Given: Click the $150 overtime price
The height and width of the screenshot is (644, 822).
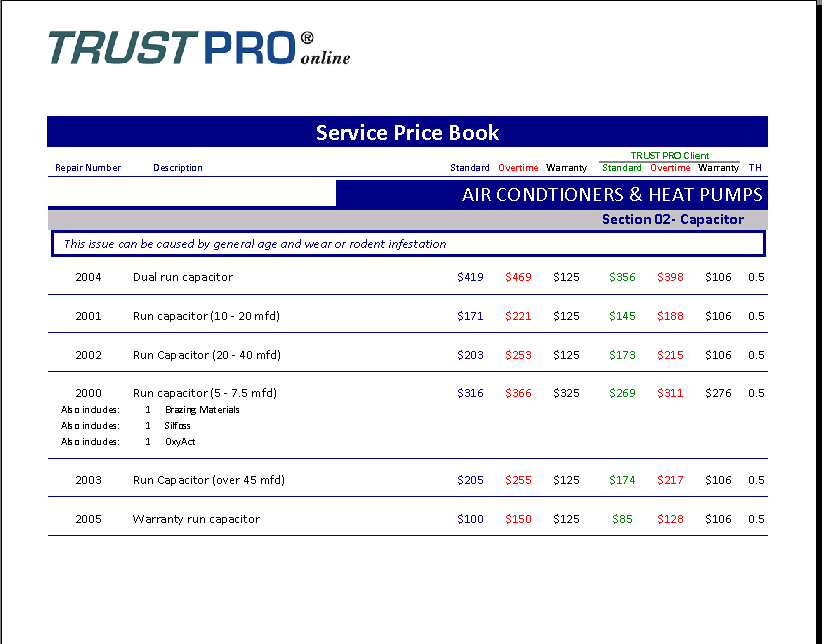Looking at the screenshot, I should coord(518,519).
